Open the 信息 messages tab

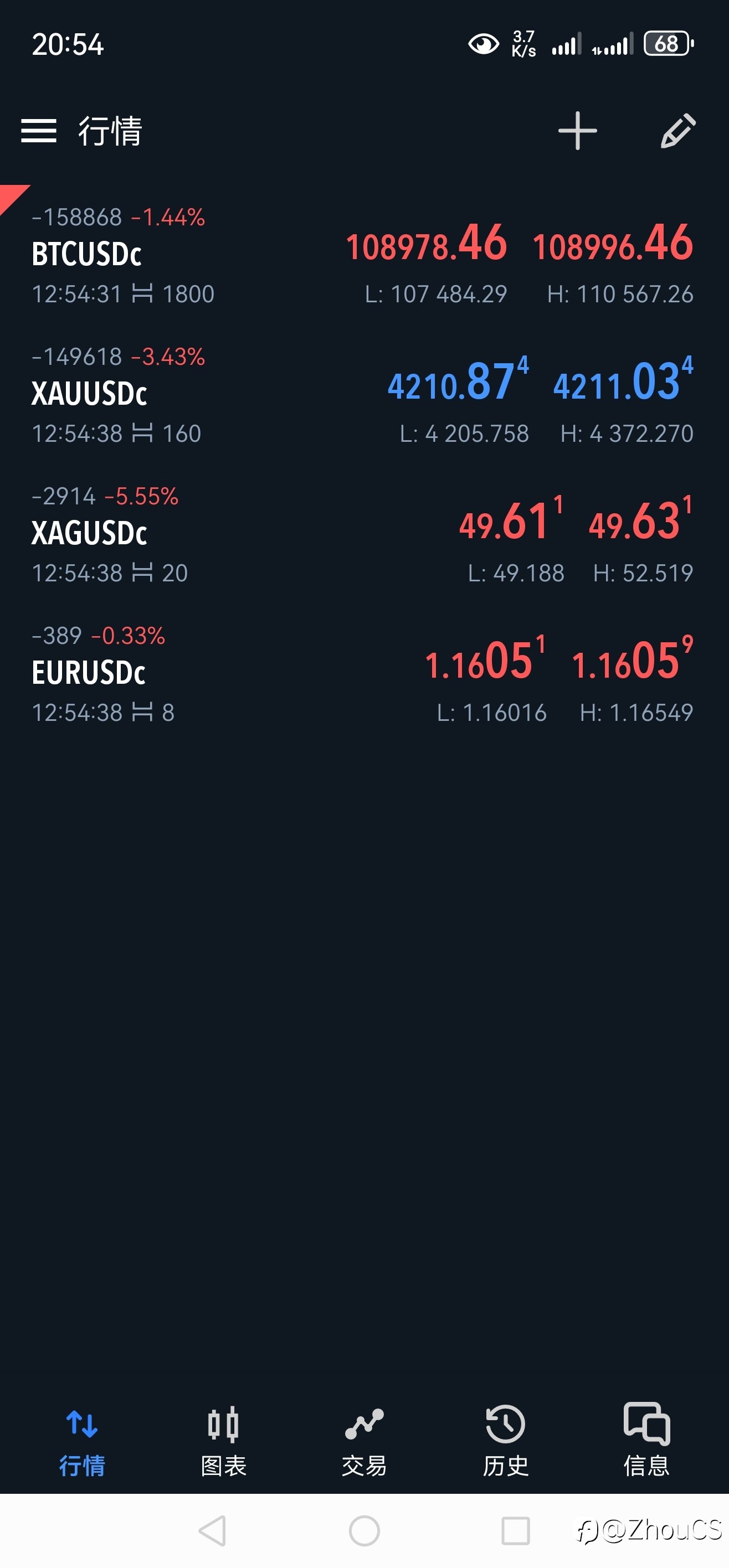click(646, 1440)
